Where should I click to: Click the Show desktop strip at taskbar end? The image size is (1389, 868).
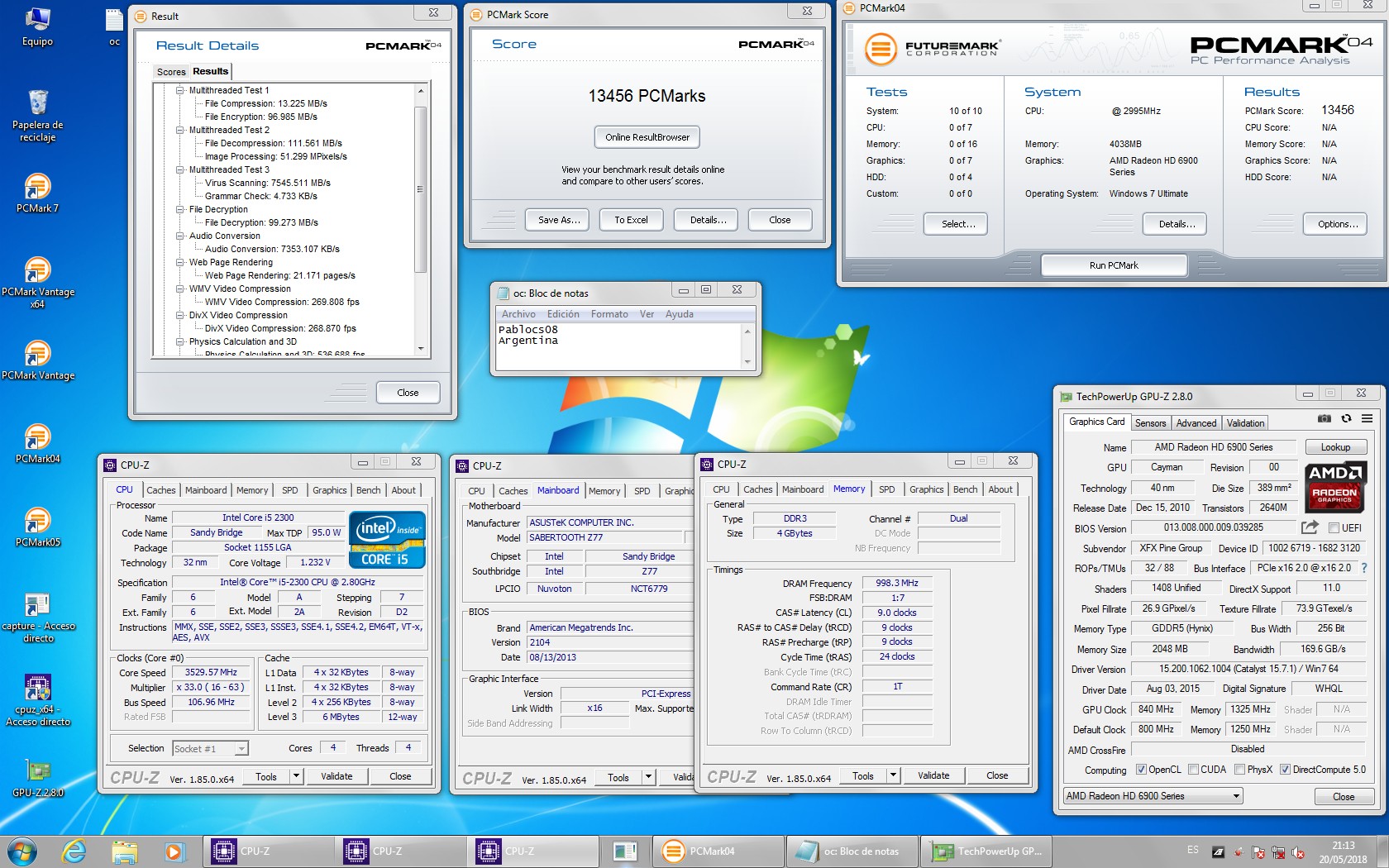[1382, 851]
